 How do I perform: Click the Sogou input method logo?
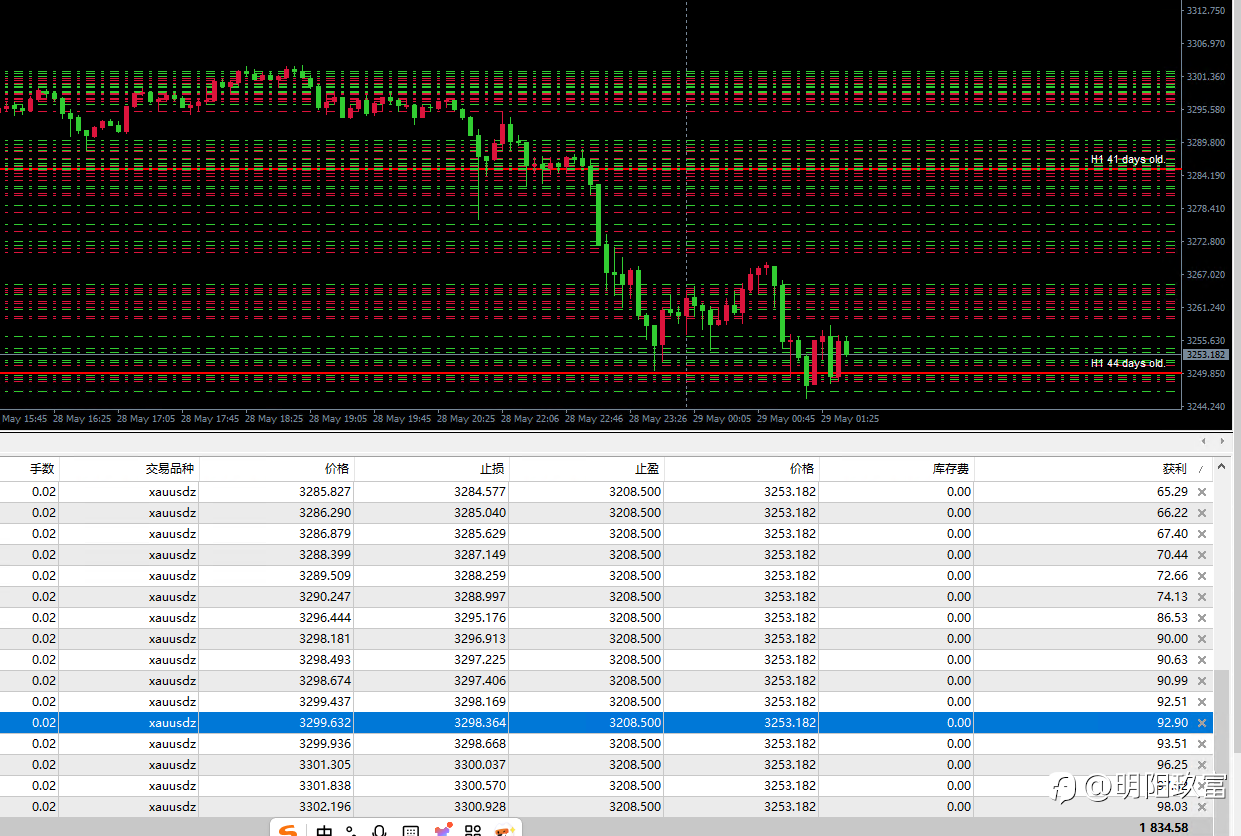click(289, 830)
